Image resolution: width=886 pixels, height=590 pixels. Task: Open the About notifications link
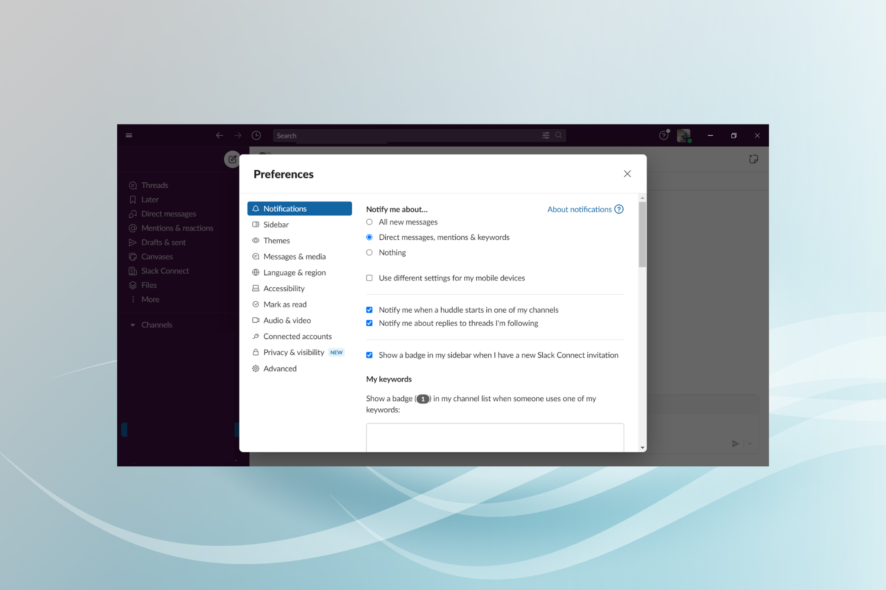(581, 209)
